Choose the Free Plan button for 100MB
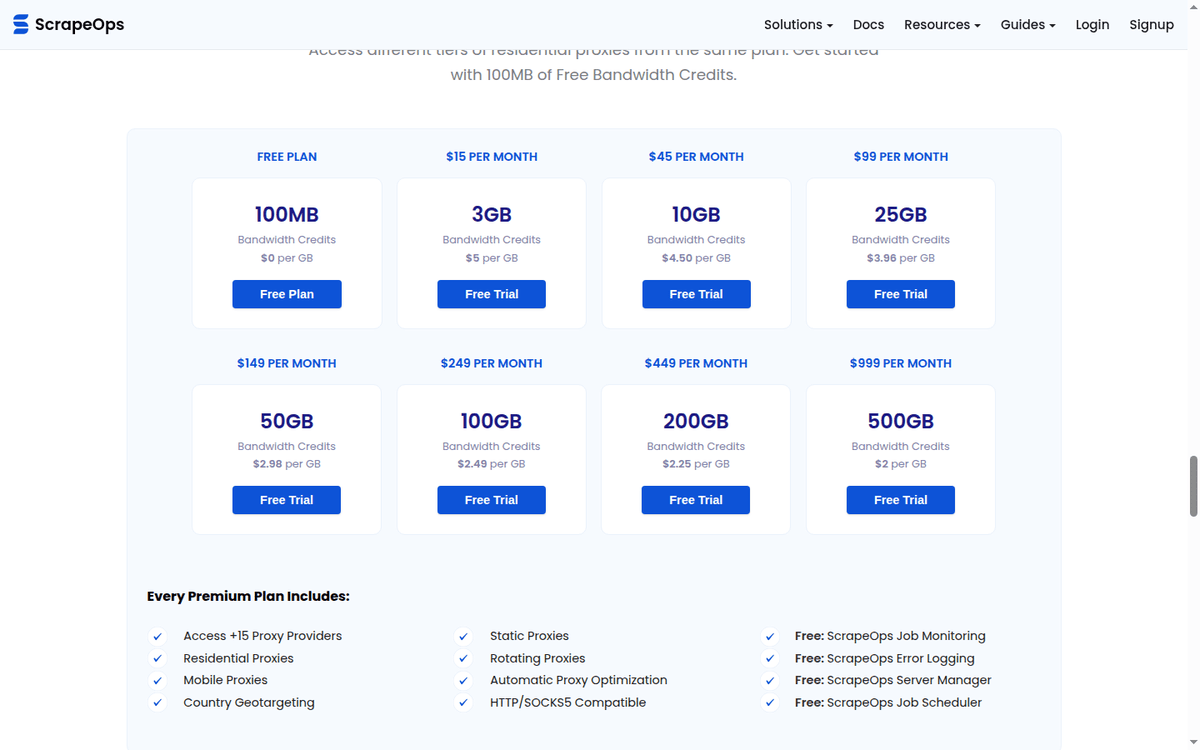The height and width of the screenshot is (750, 1200). [287, 294]
